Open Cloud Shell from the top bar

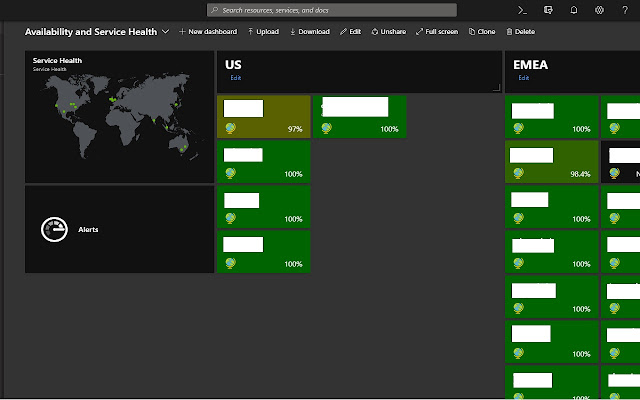tap(522, 11)
